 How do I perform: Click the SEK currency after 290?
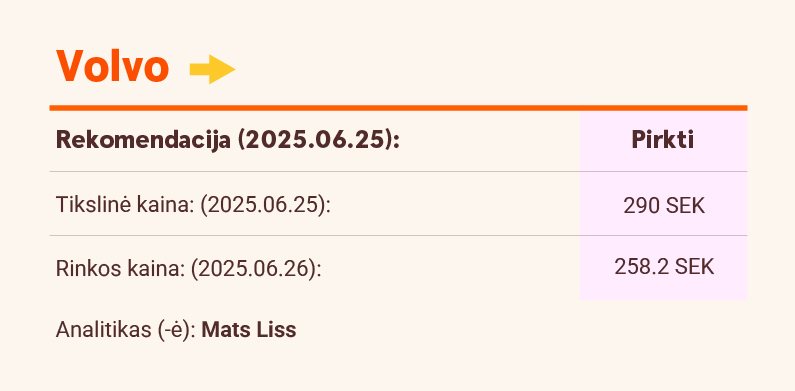click(685, 206)
